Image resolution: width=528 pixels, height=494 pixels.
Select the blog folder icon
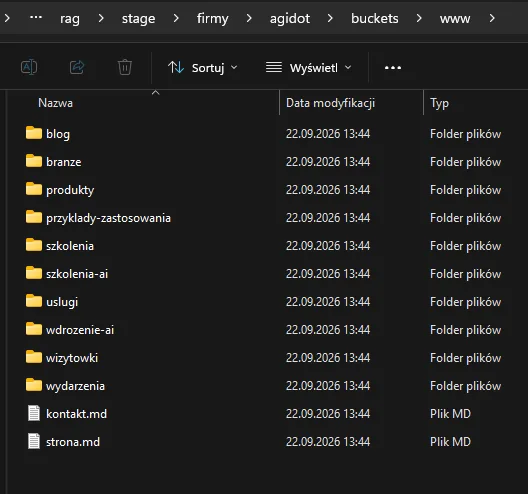34,133
